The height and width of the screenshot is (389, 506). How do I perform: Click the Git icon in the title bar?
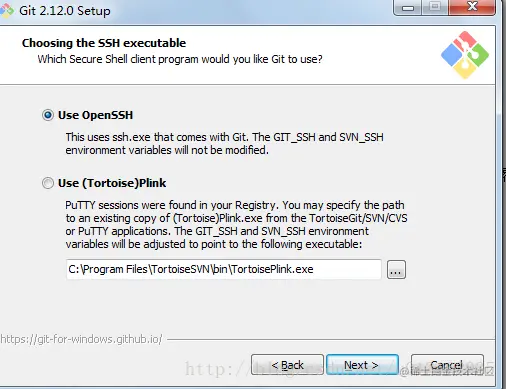7,11
